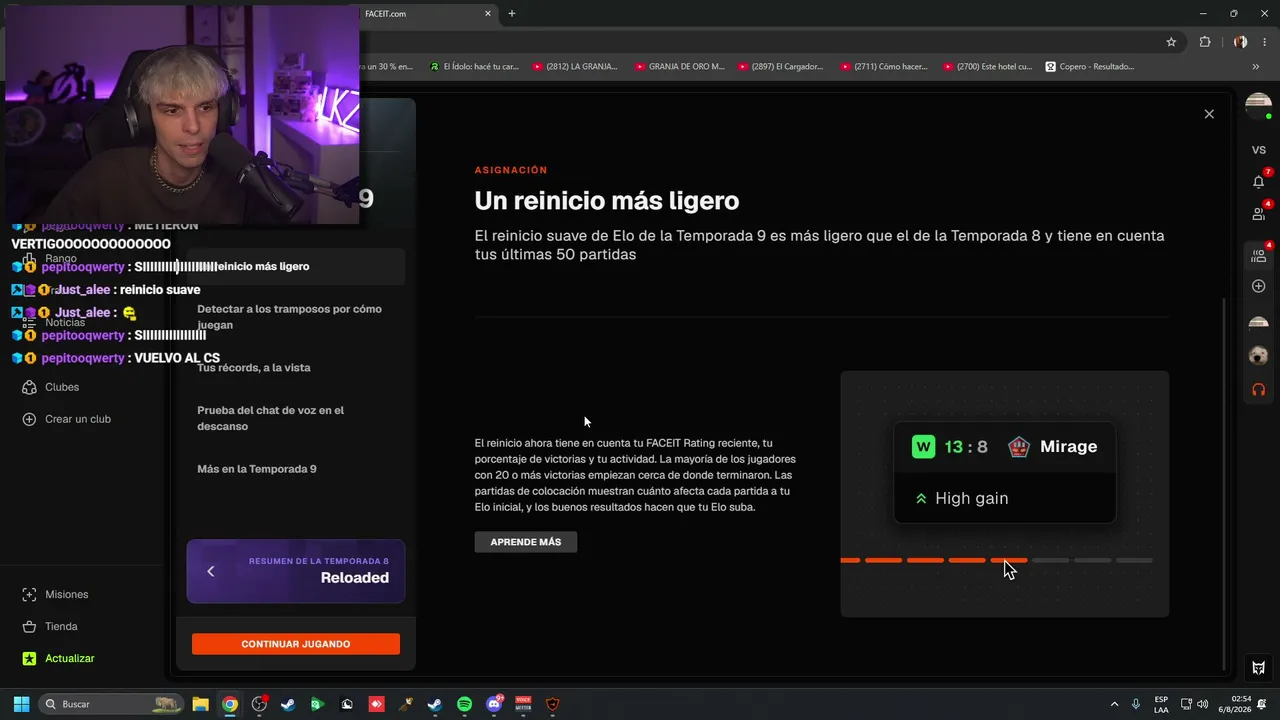Open the VS matches icon in right sidebar
Viewport: 1280px width, 720px height.
click(x=1259, y=150)
